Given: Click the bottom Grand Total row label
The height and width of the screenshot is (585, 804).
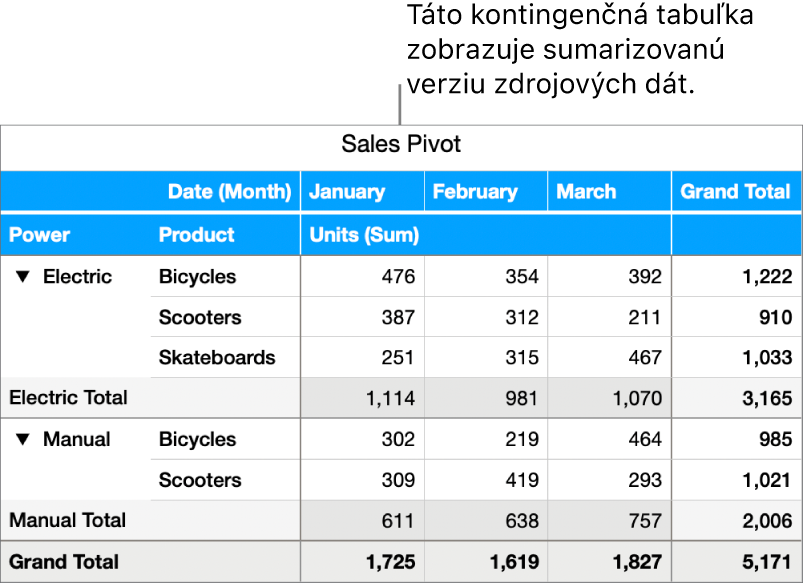Looking at the screenshot, I should tap(63, 561).
